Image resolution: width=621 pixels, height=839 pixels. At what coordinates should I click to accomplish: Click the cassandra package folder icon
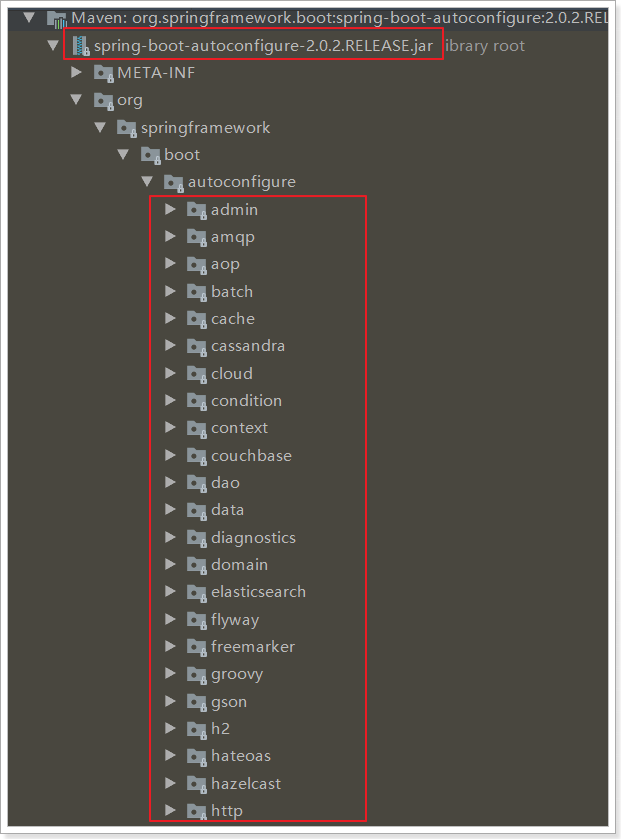click(x=196, y=347)
